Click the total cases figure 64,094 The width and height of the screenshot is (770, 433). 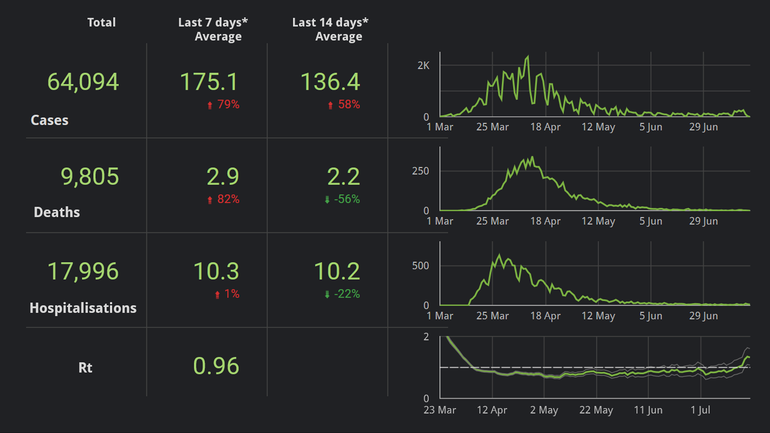(83, 82)
